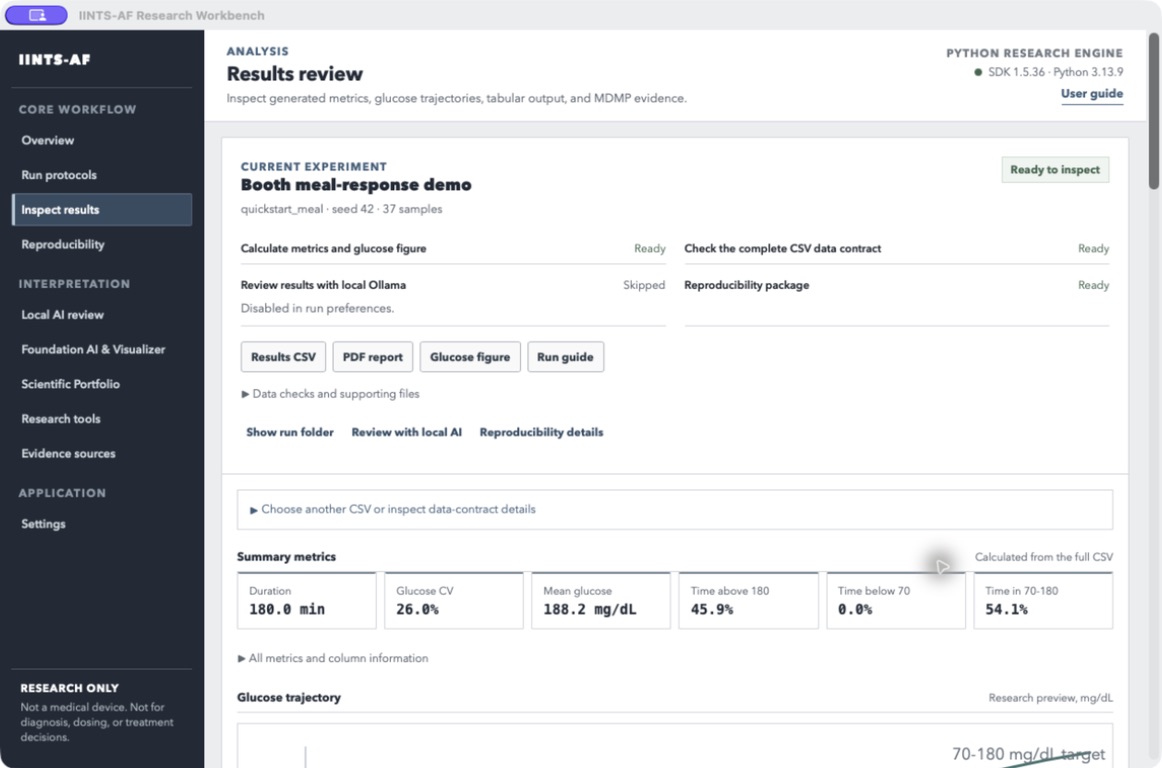Go to Run protocols

pos(59,175)
